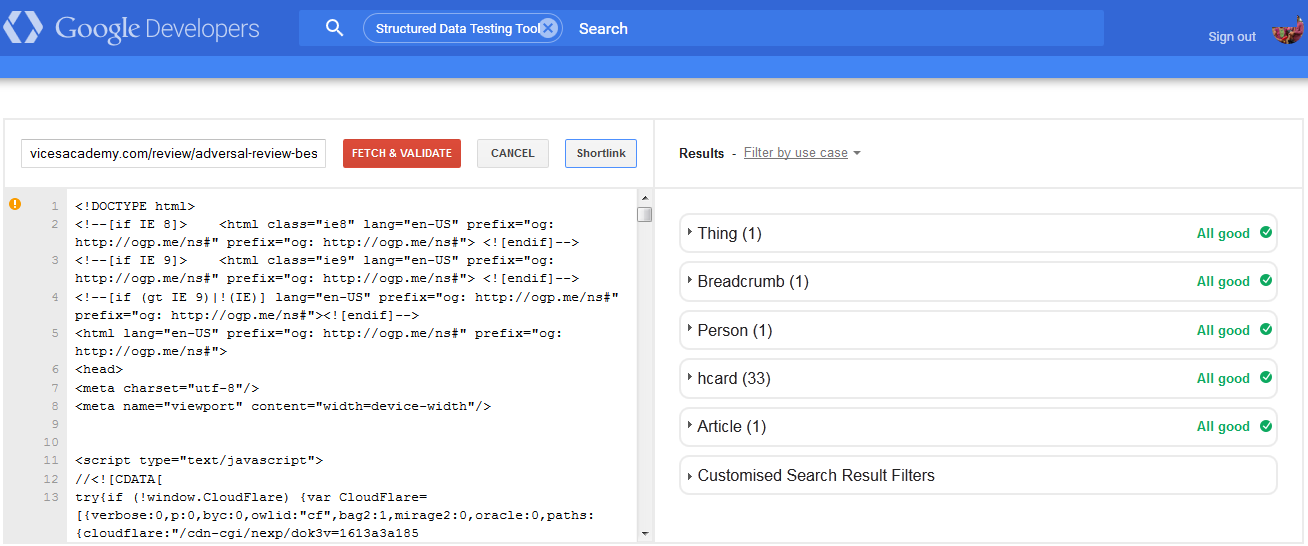This screenshot has width=1308, height=546.
Task: Click the green check icon for Person
Action: (x=1266, y=329)
